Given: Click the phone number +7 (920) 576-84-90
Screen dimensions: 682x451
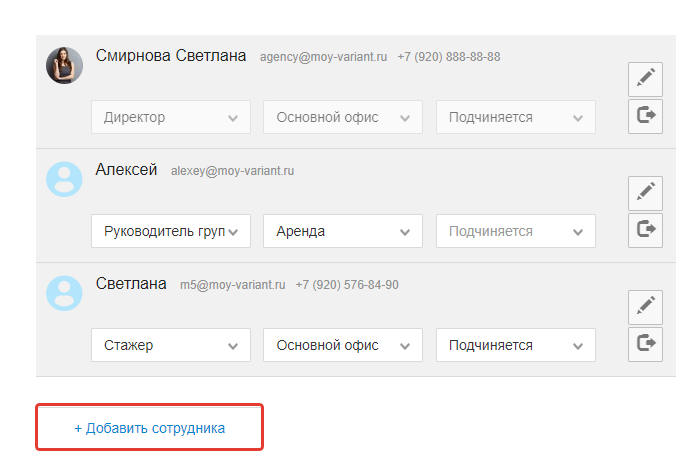Looking at the screenshot, I should point(346,285).
